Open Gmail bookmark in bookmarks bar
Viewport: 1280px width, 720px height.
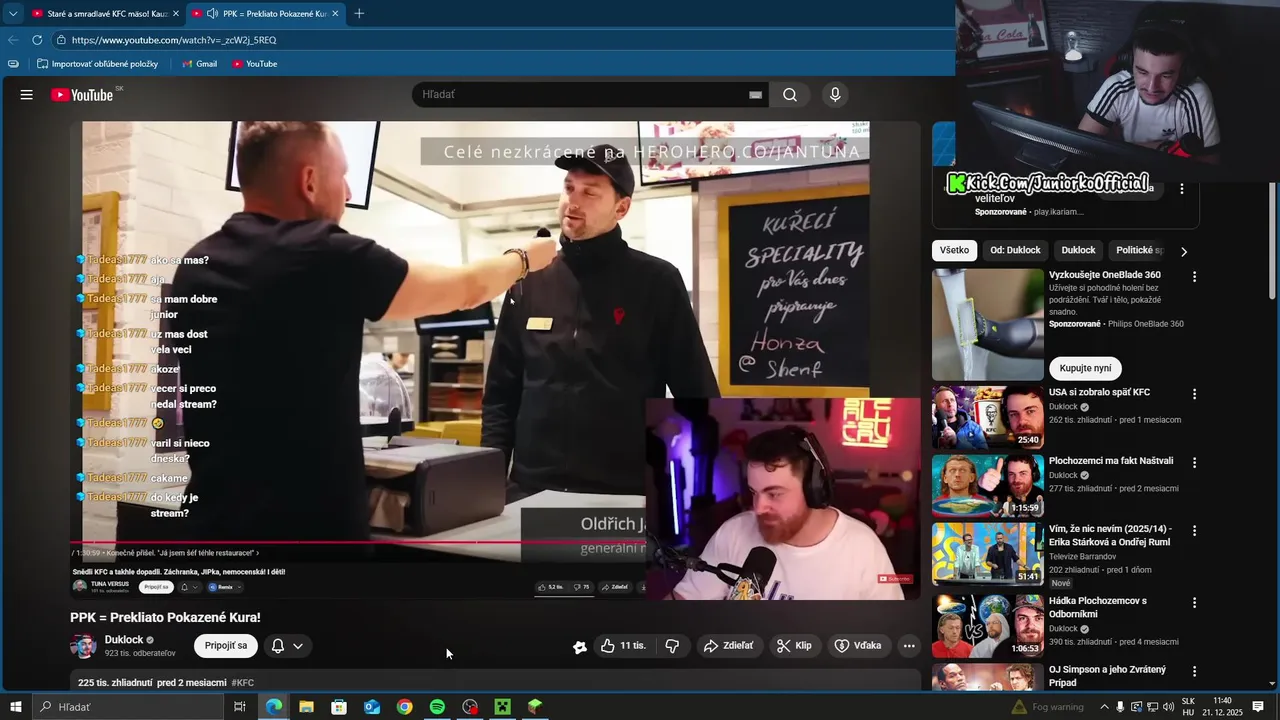tap(200, 64)
